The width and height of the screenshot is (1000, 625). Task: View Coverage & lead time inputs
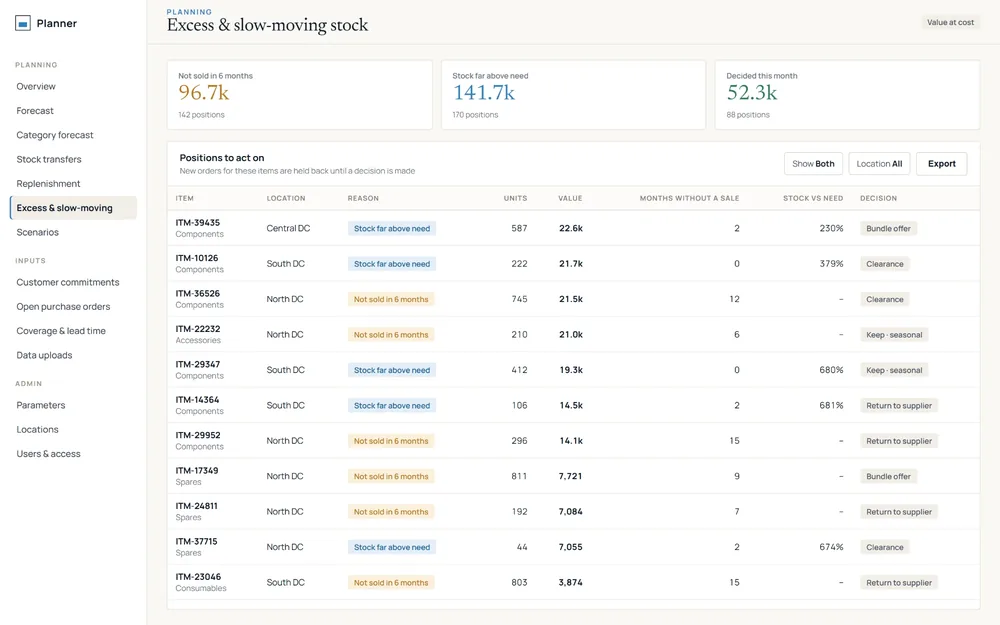tap(61, 331)
